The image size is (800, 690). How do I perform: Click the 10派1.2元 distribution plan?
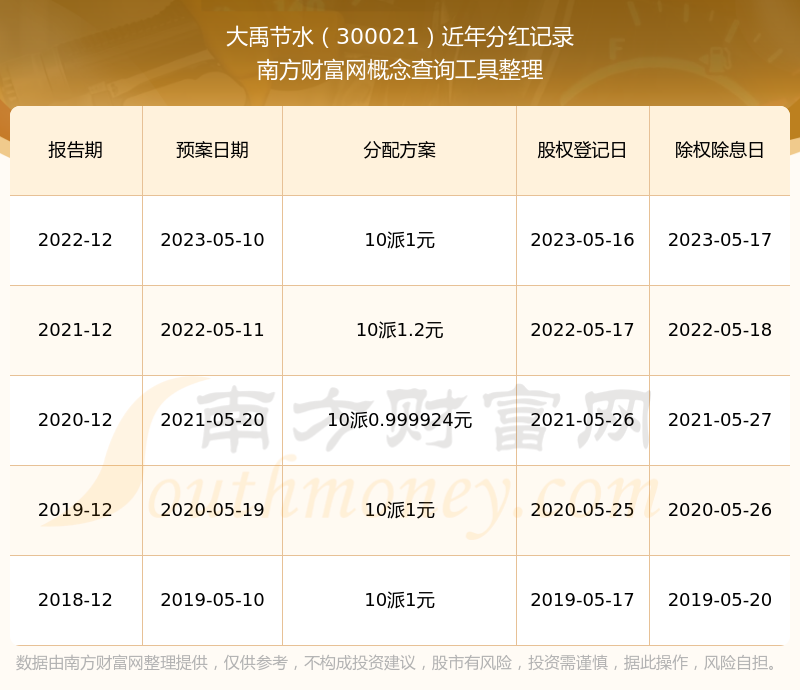(399, 330)
